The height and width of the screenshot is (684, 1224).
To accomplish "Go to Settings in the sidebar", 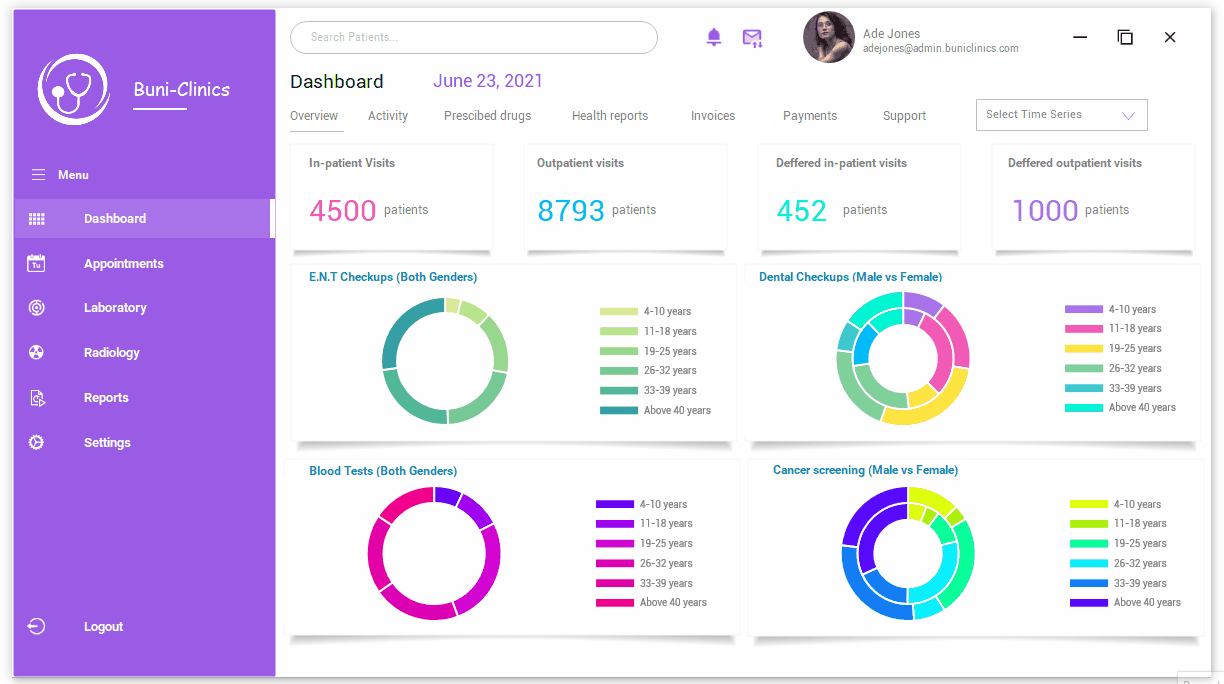I will point(107,443).
